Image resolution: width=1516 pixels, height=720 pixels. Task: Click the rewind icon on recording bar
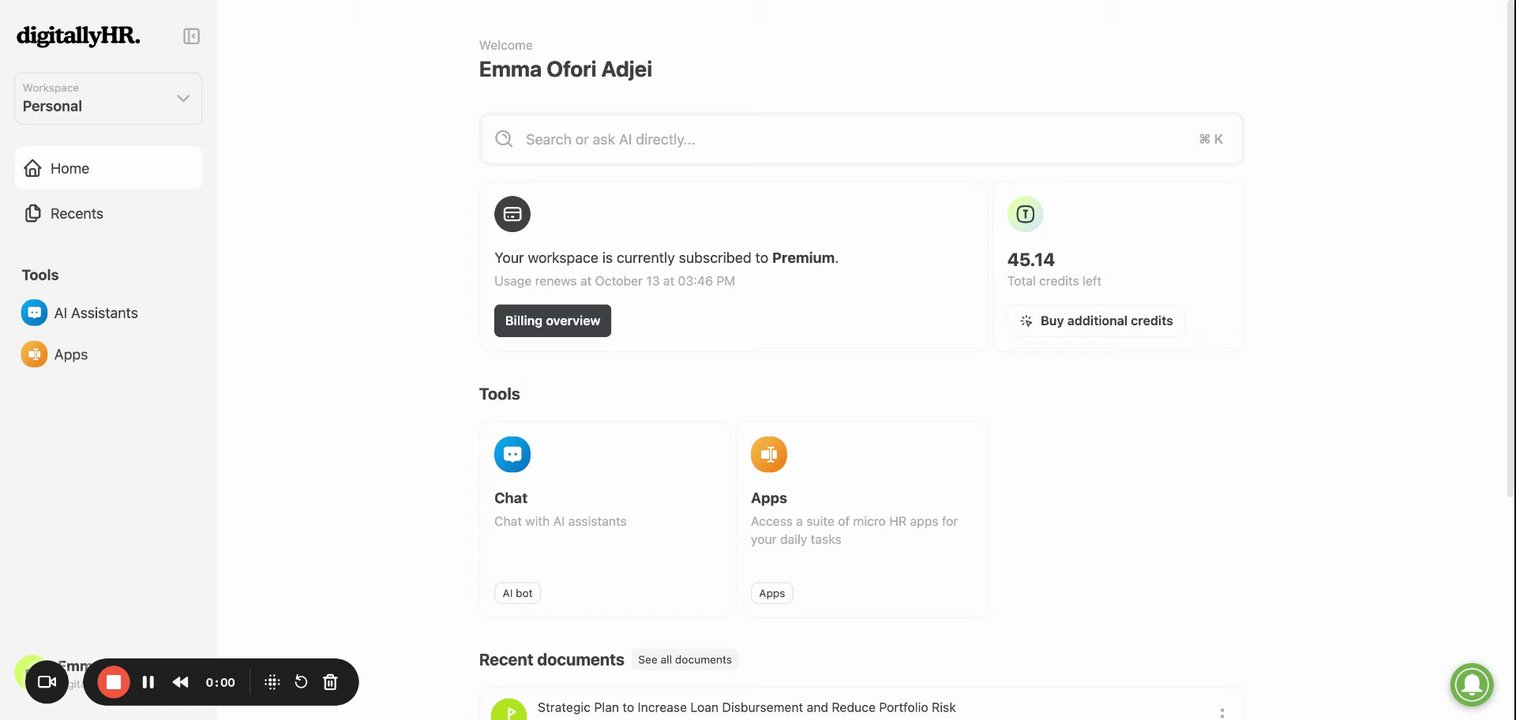180,682
